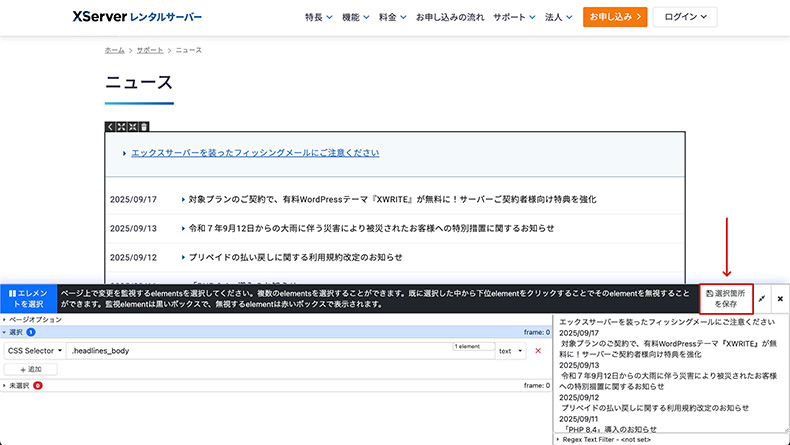Expand the Regex Text Filter option

click(600, 439)
